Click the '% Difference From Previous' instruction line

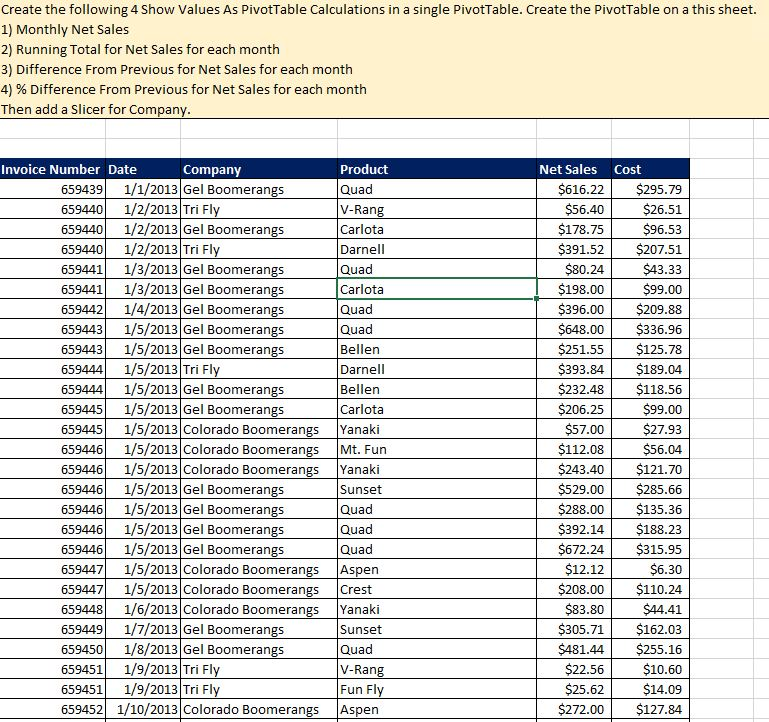click(x=184, y=90)
